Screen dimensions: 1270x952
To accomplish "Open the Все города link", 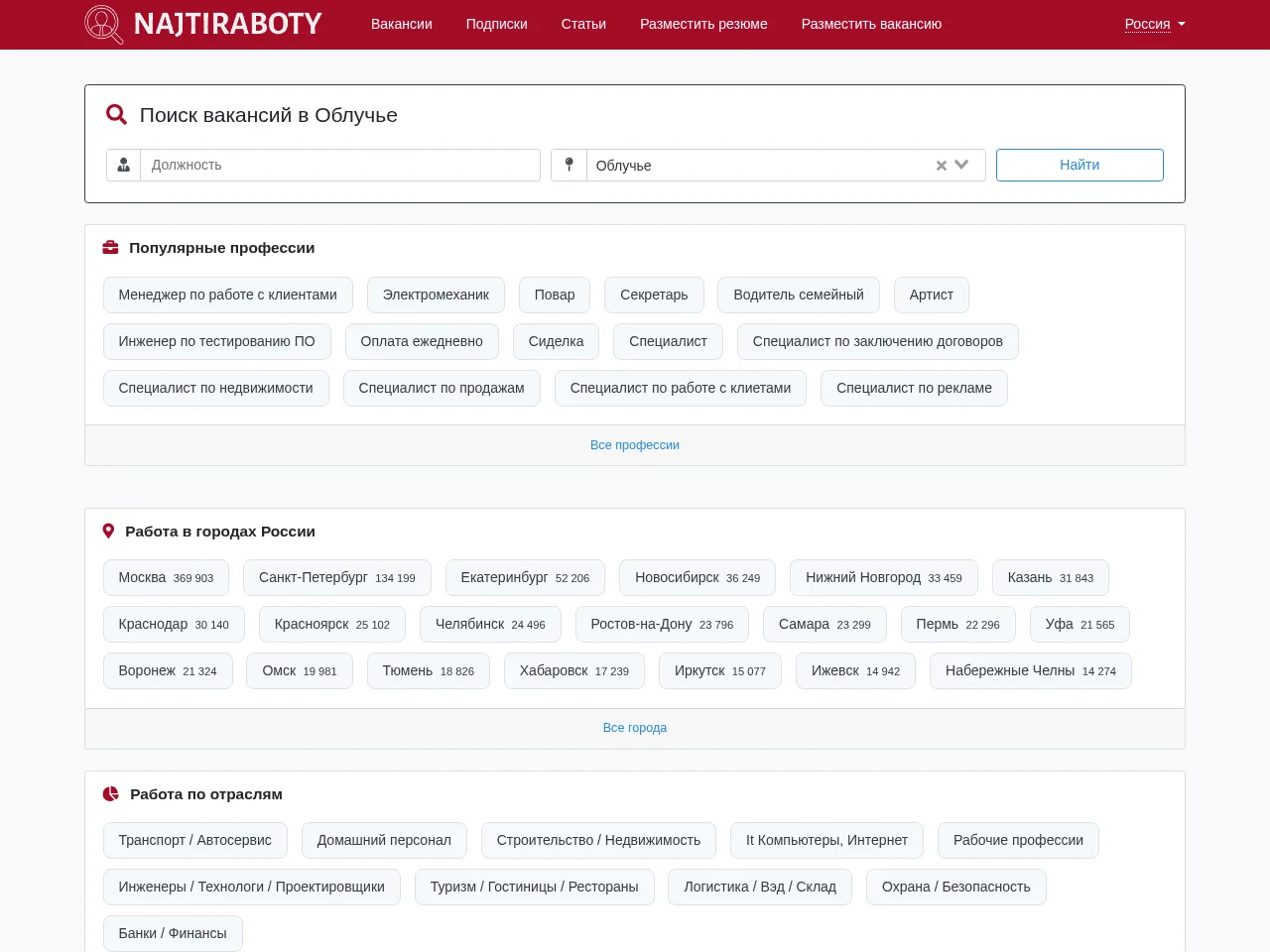I will [635, 728].
